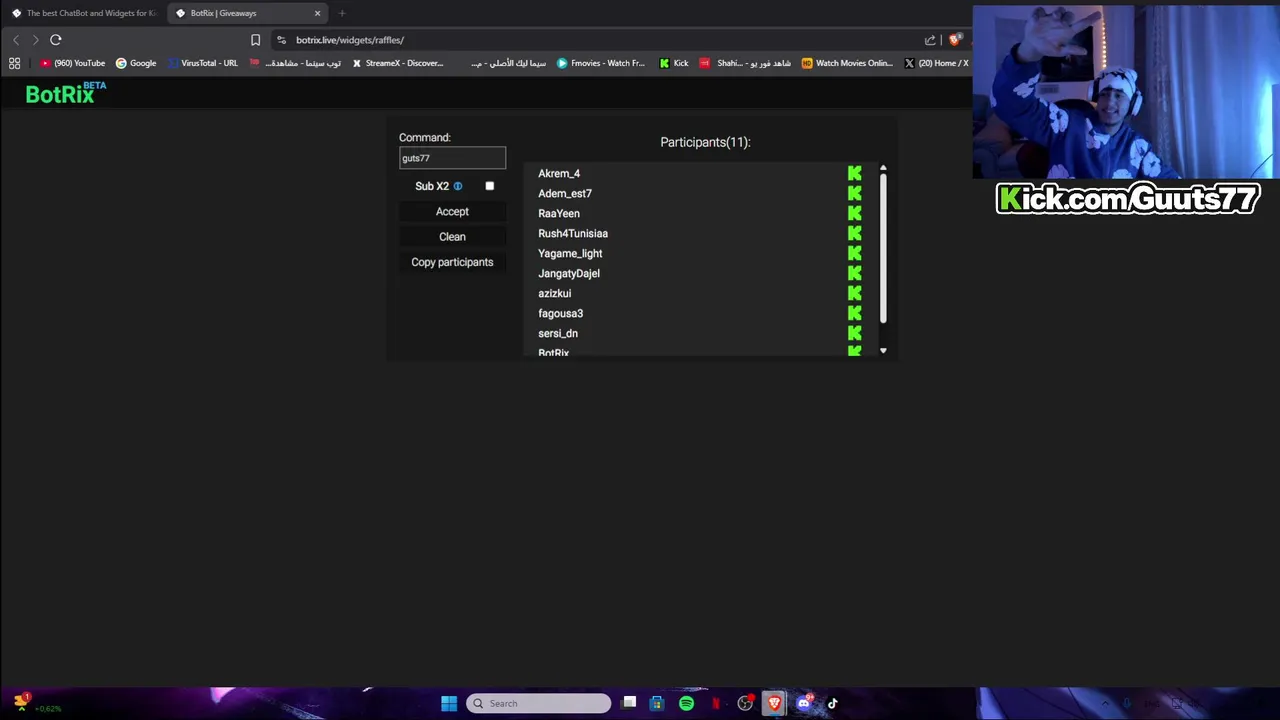Select participant Akrem_4

coord(559,173)
